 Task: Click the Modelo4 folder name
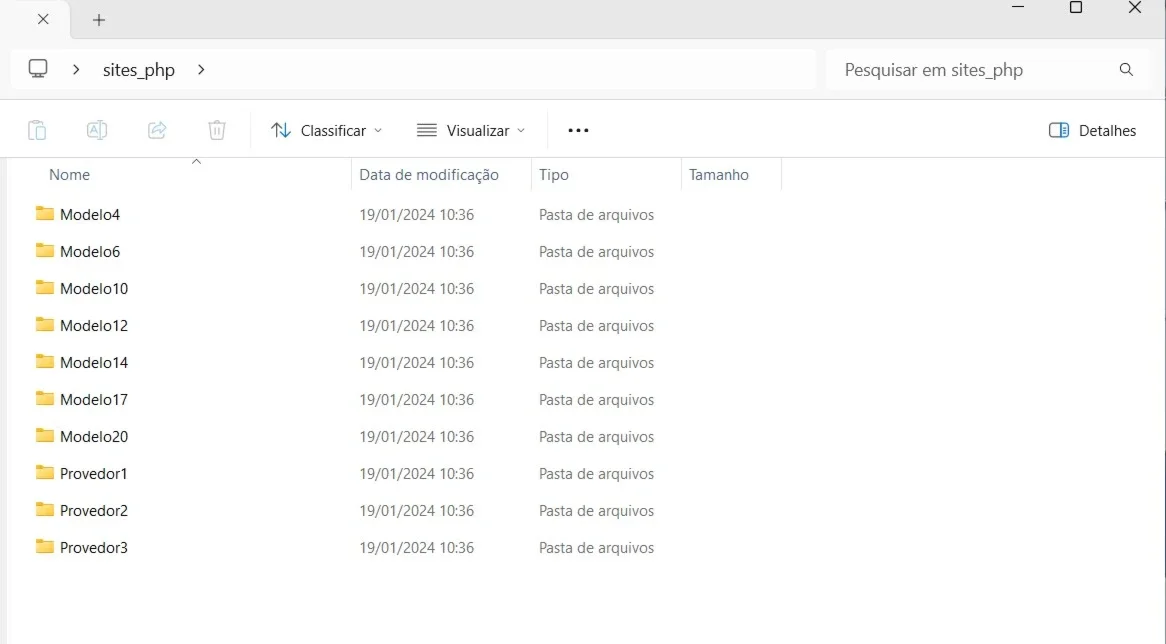point(90,215)
